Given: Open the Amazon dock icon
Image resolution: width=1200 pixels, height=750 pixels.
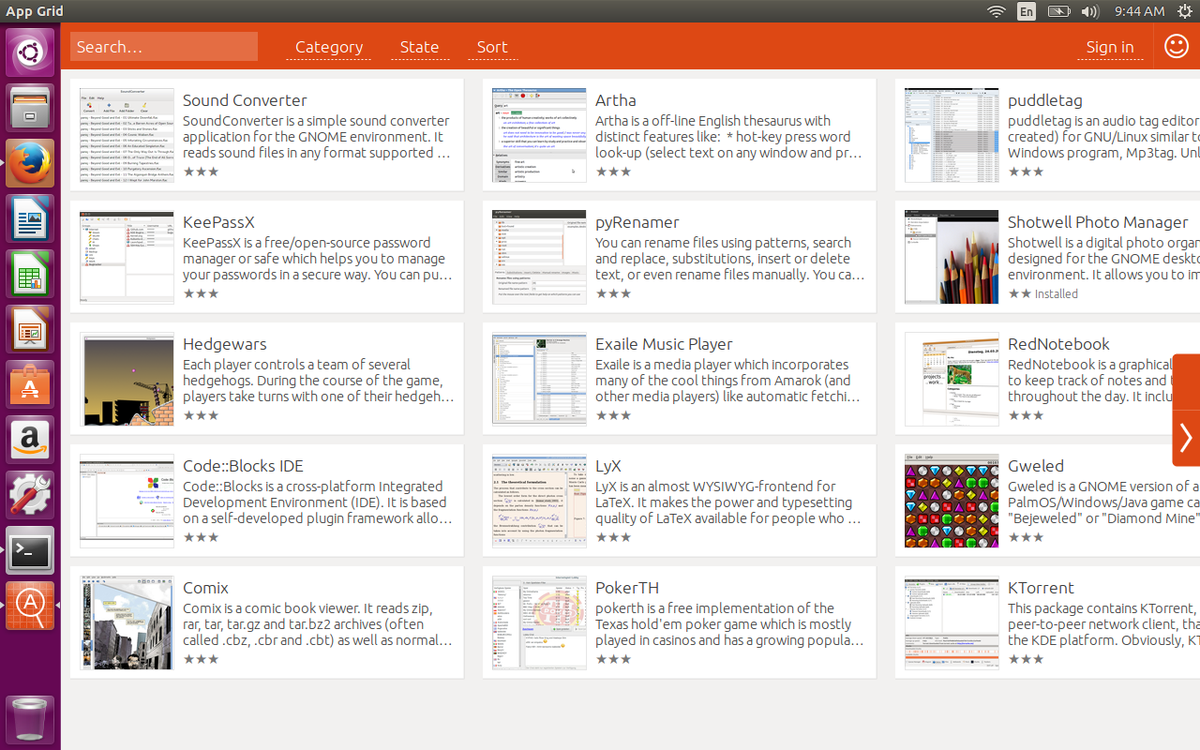Looking at the screenshot, I should coord(30,438).
